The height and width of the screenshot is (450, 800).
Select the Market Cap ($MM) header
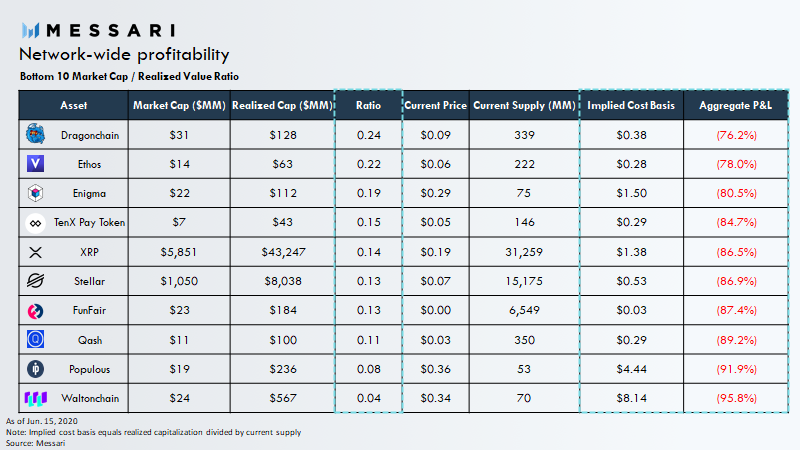click(x=179, y=105)
